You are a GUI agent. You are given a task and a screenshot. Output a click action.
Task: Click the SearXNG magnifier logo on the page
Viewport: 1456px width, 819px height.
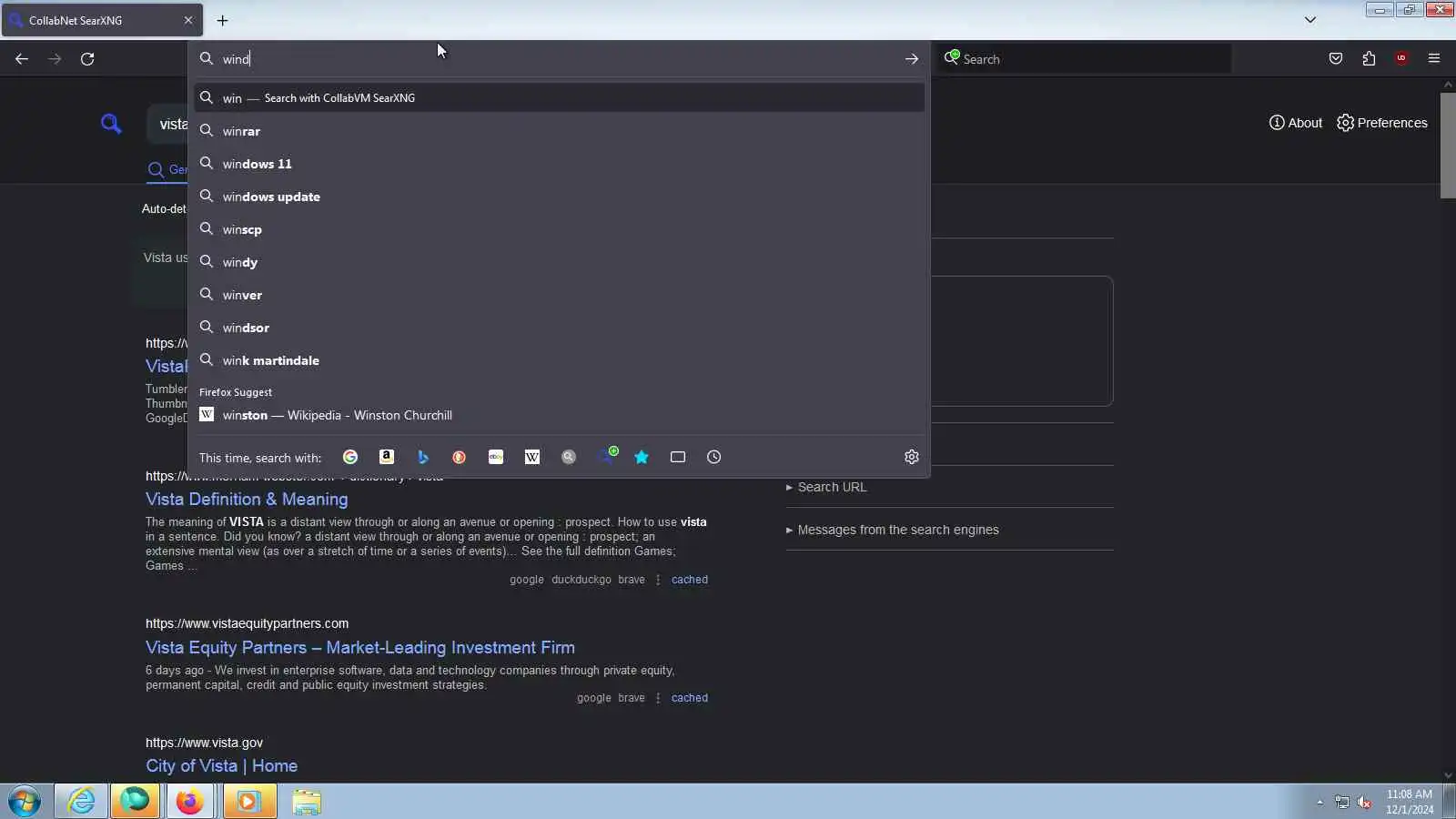(x=111, y=123)
